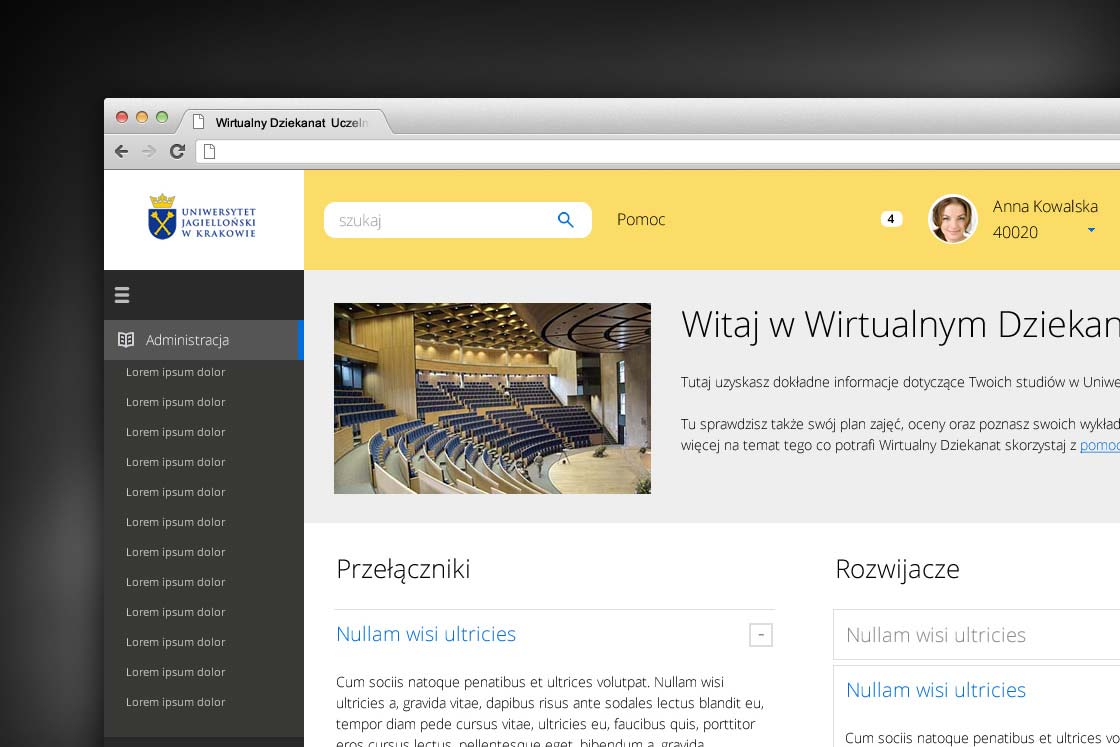Open the Pomoc link in header
The image size is (1120, 747).
641,220
